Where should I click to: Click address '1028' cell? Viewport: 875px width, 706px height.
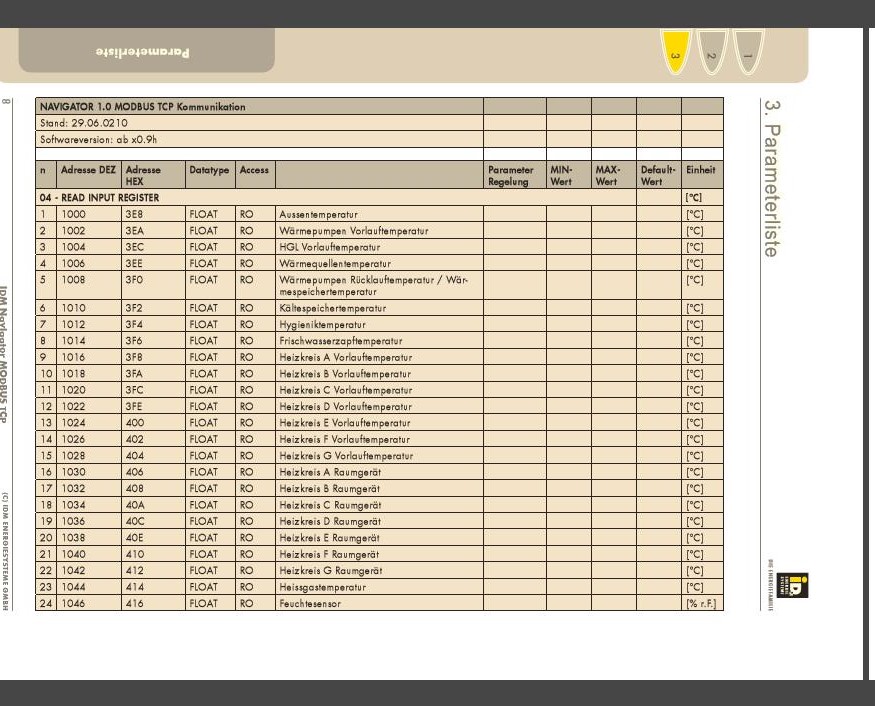click(x=88, y=455)
